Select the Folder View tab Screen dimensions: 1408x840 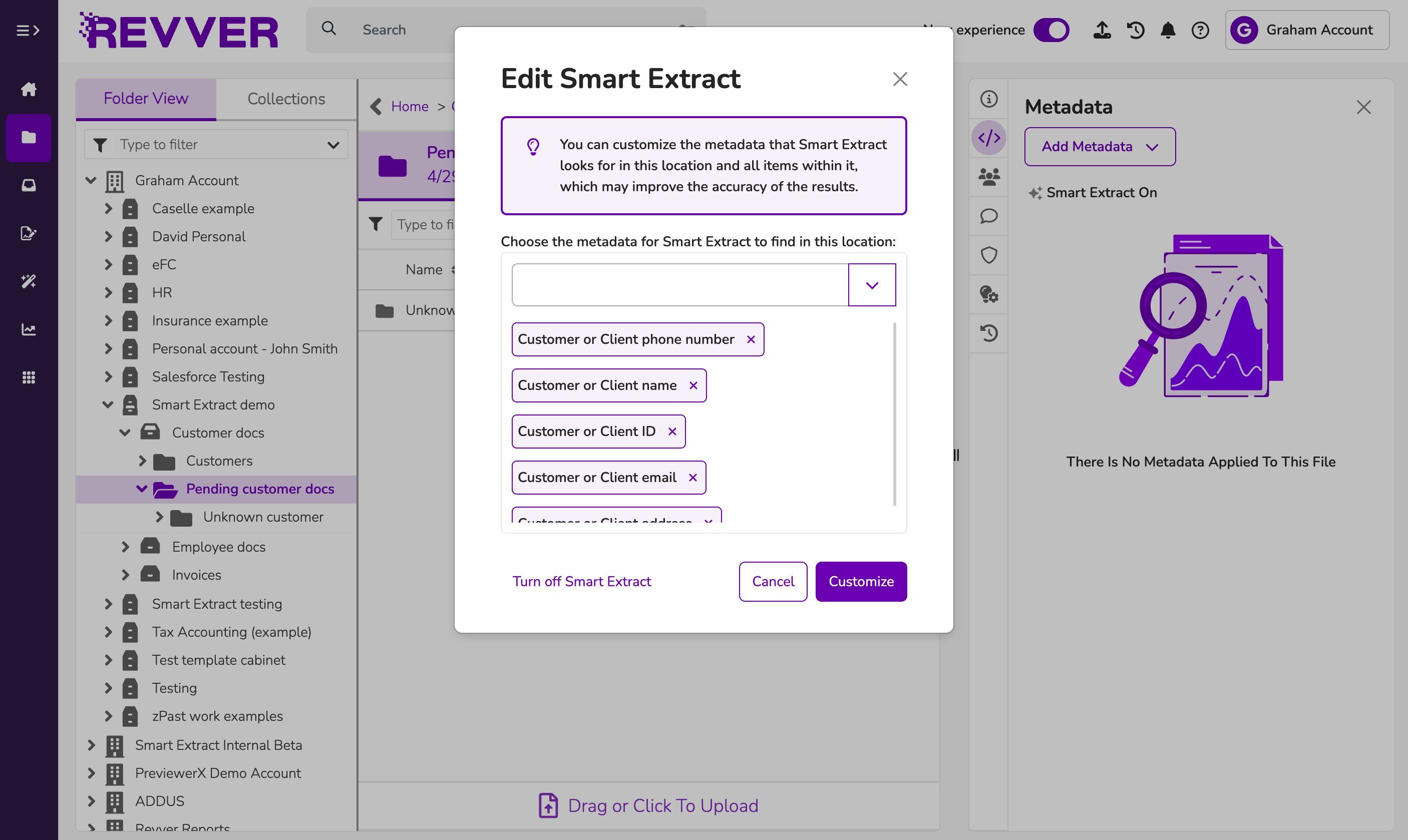pos(146,99)
